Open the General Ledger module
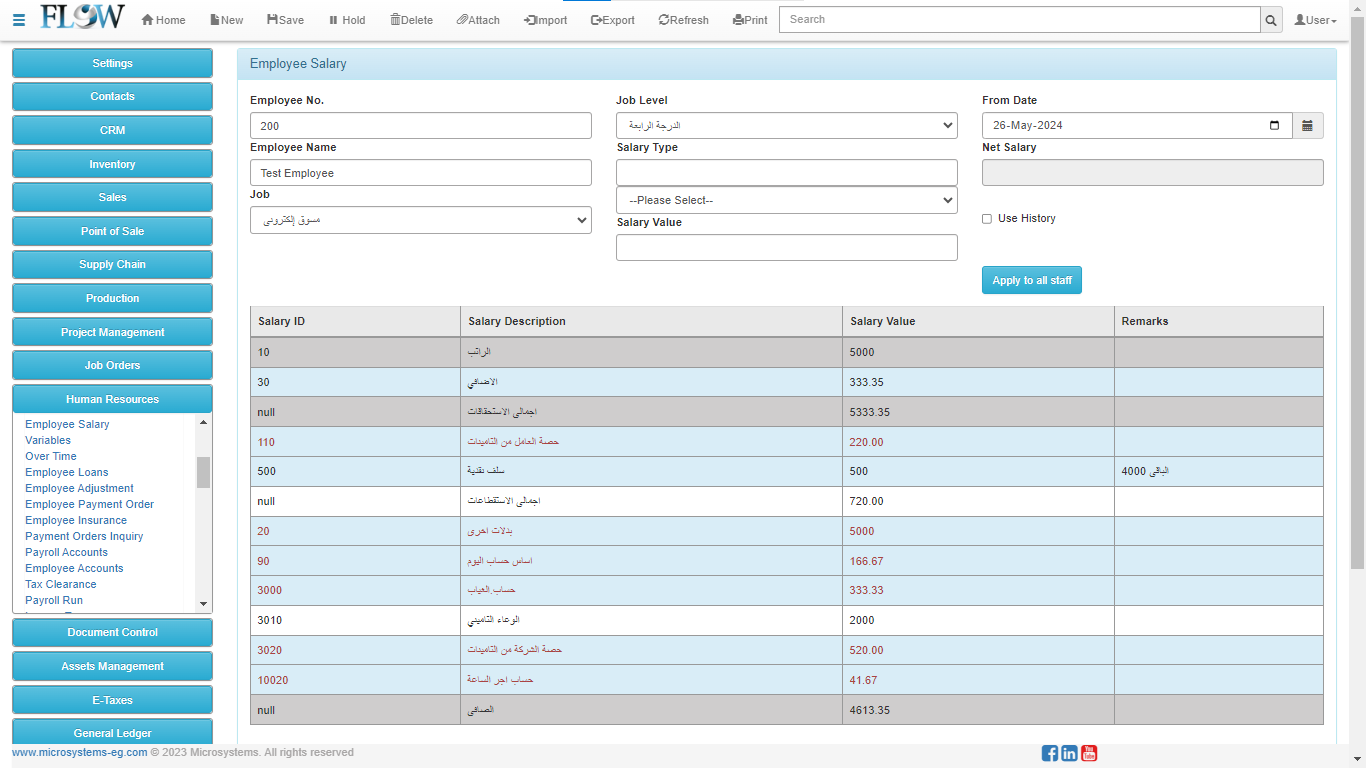1366x768 pixels. (112, 732)
